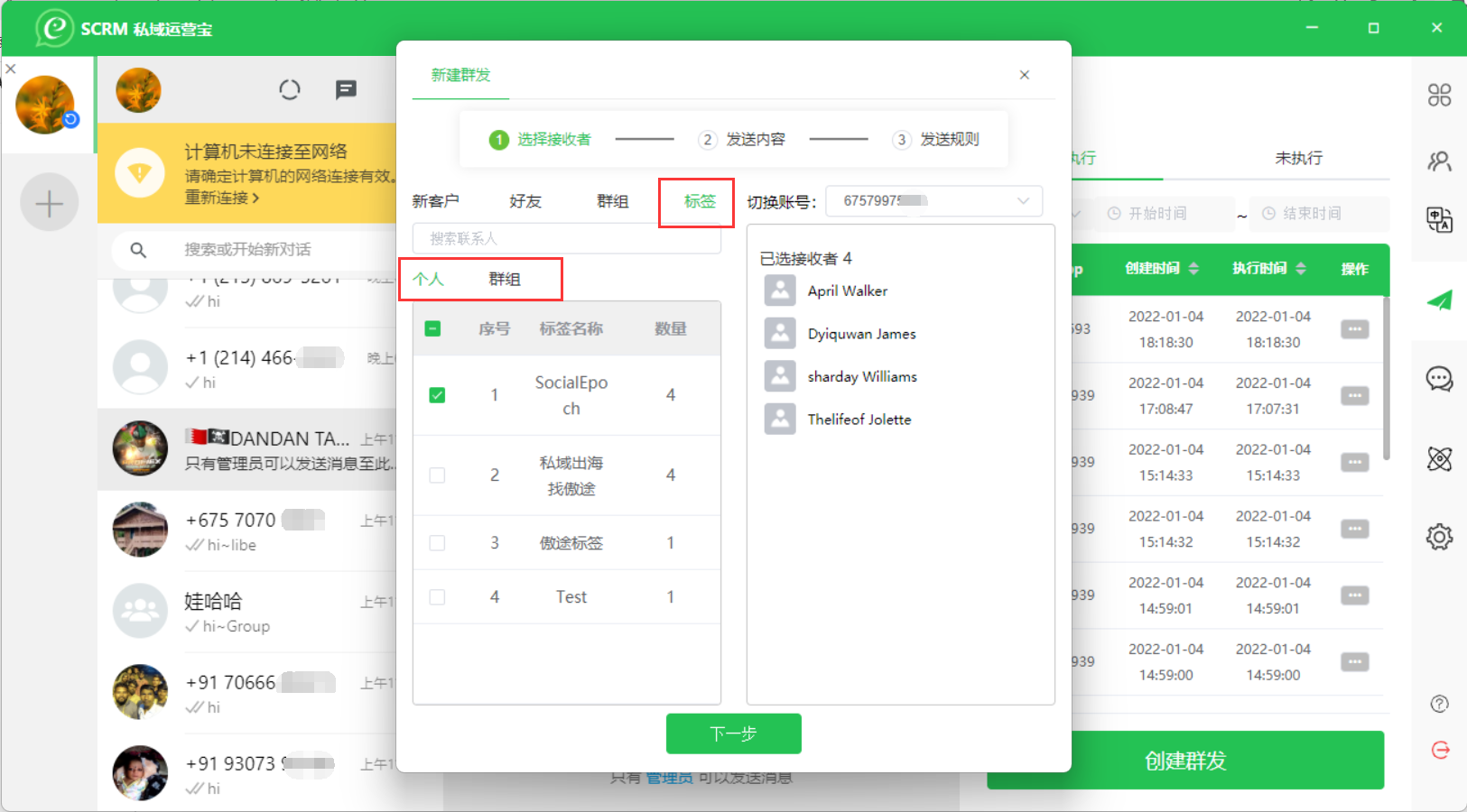
Task: Open the DANDAN TA... chat
Action: pos(247,449)
